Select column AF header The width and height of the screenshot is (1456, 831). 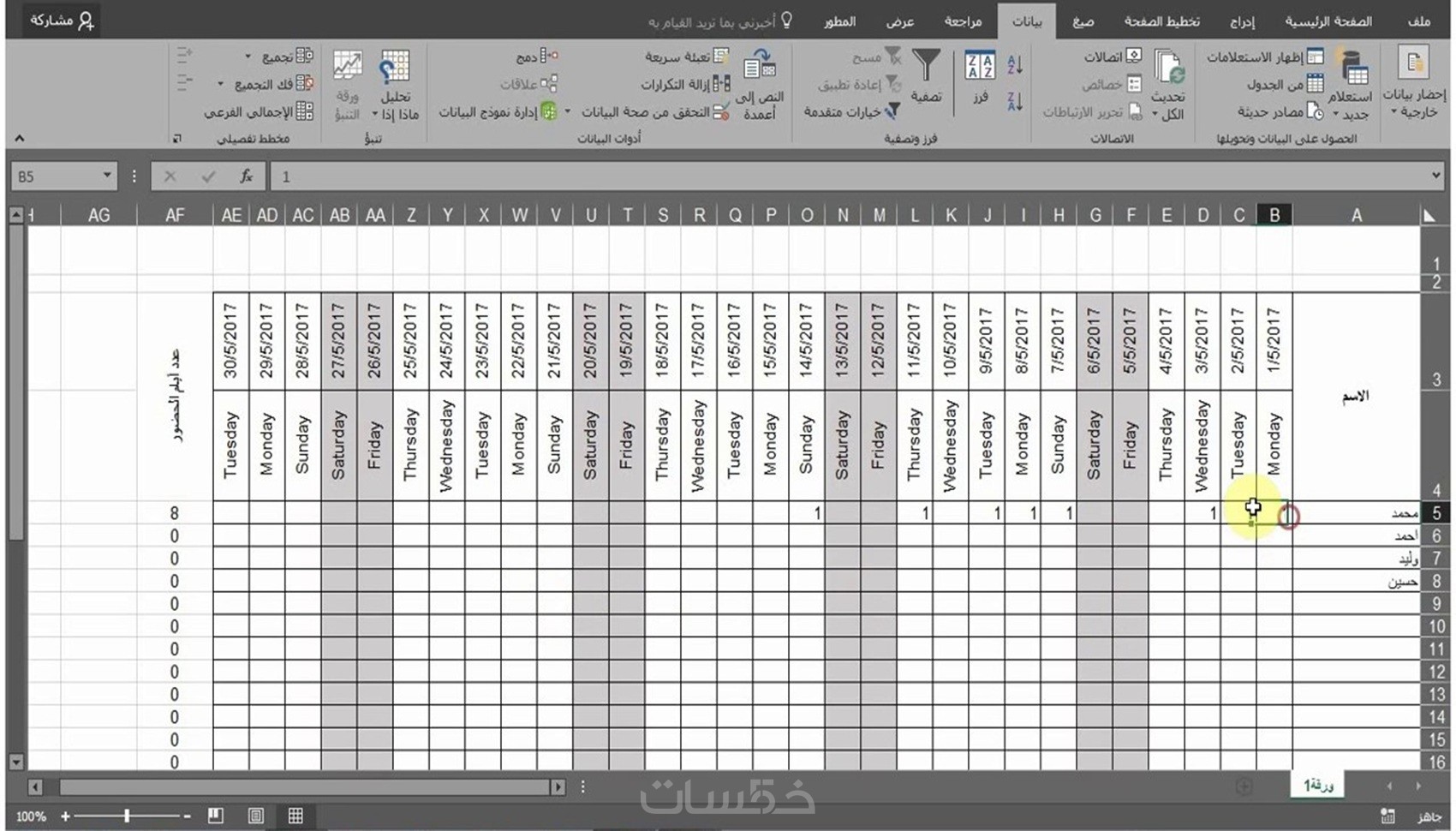[175, 215]
